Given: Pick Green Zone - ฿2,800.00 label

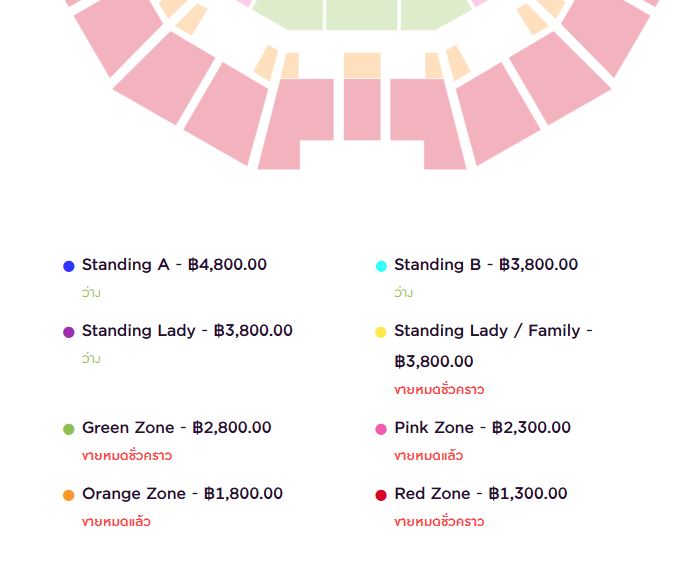Looking at the screenshot, I should [176, 428].
